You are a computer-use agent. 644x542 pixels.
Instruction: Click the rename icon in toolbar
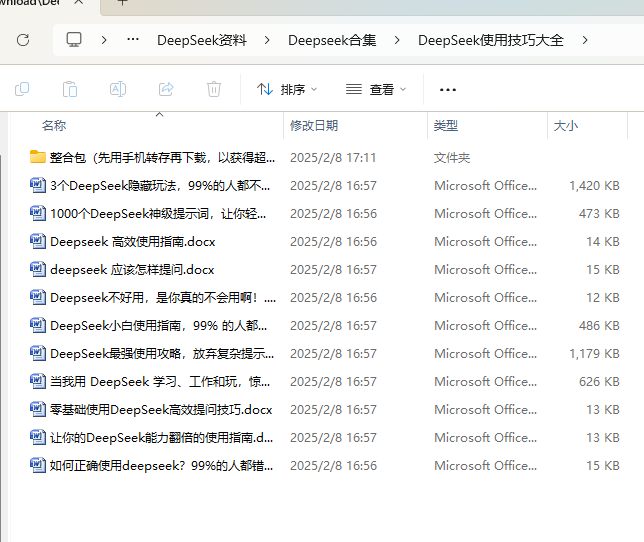tap(118, 89)
